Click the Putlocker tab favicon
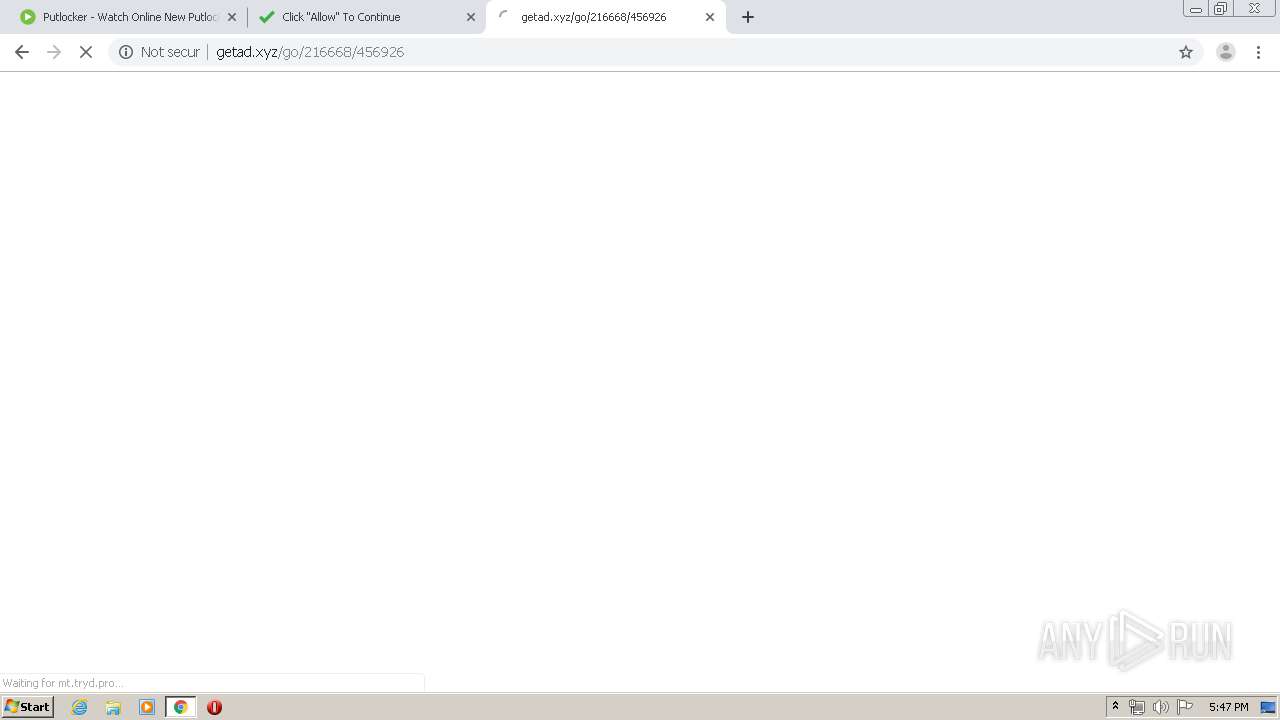 28,17
